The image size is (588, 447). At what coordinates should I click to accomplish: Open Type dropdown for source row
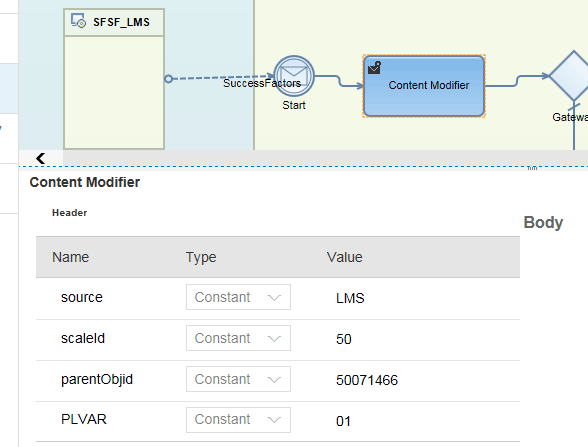point(238,297)
